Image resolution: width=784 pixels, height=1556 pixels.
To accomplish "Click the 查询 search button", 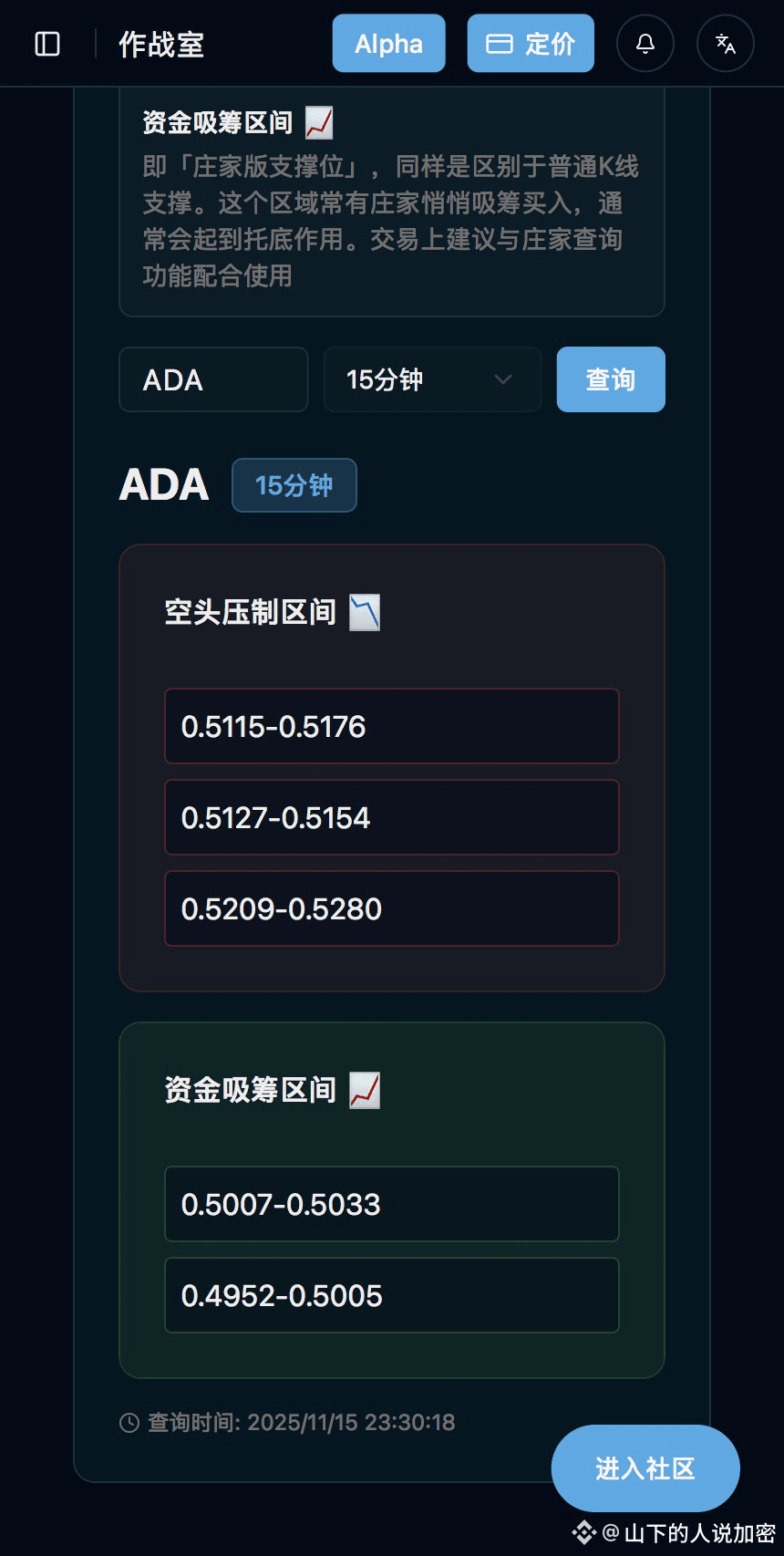I will coord(611,379).
